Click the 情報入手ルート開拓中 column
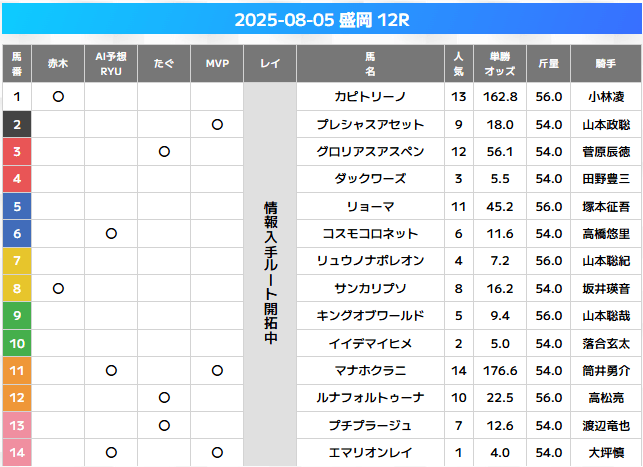643x467 pixels. coord(270,274)
